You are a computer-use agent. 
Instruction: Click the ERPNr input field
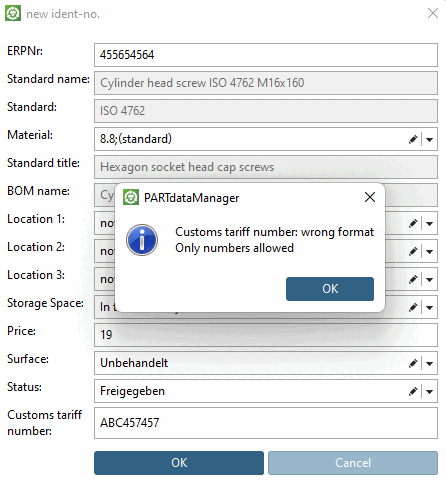click(266, 55)
